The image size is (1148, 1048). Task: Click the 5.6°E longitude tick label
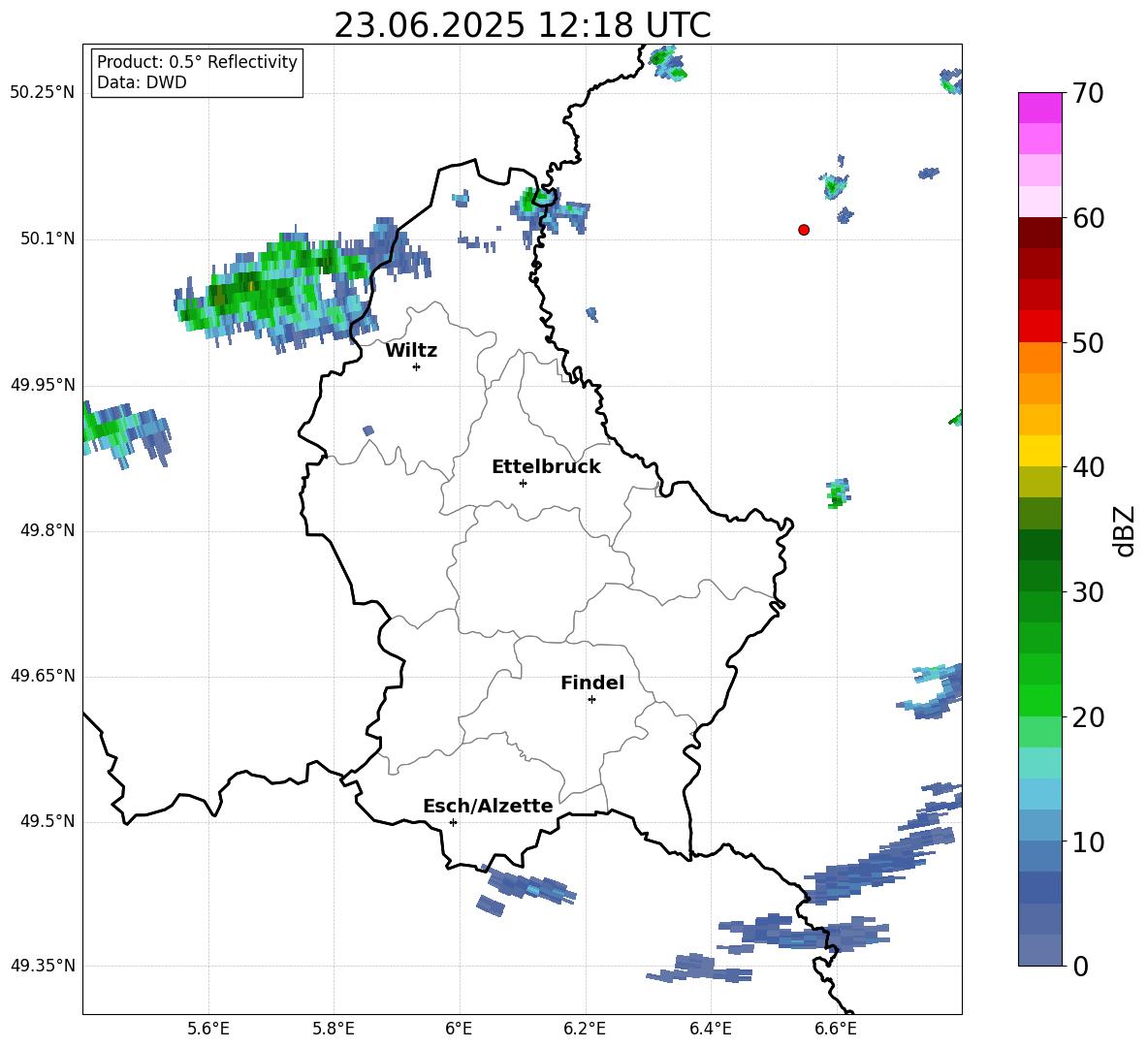click(x=208, y=1029)
